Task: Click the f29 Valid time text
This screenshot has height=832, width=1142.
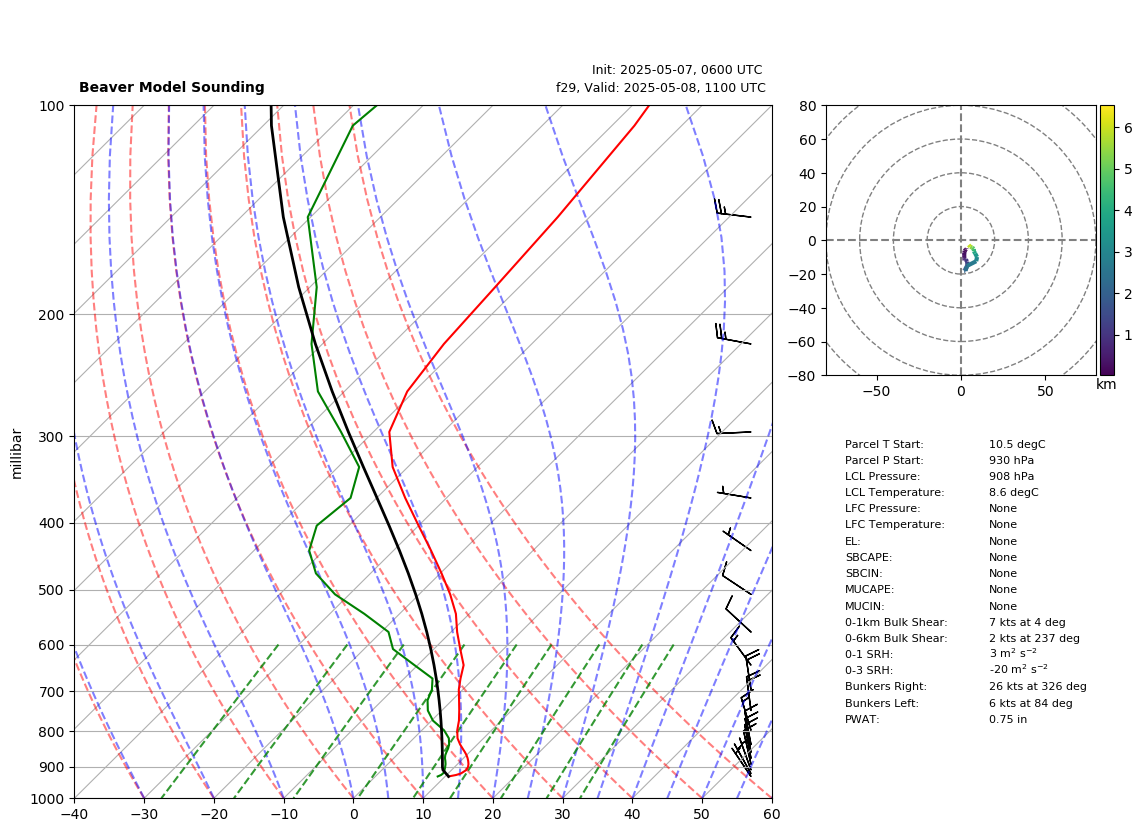Action: pos(661,87)
